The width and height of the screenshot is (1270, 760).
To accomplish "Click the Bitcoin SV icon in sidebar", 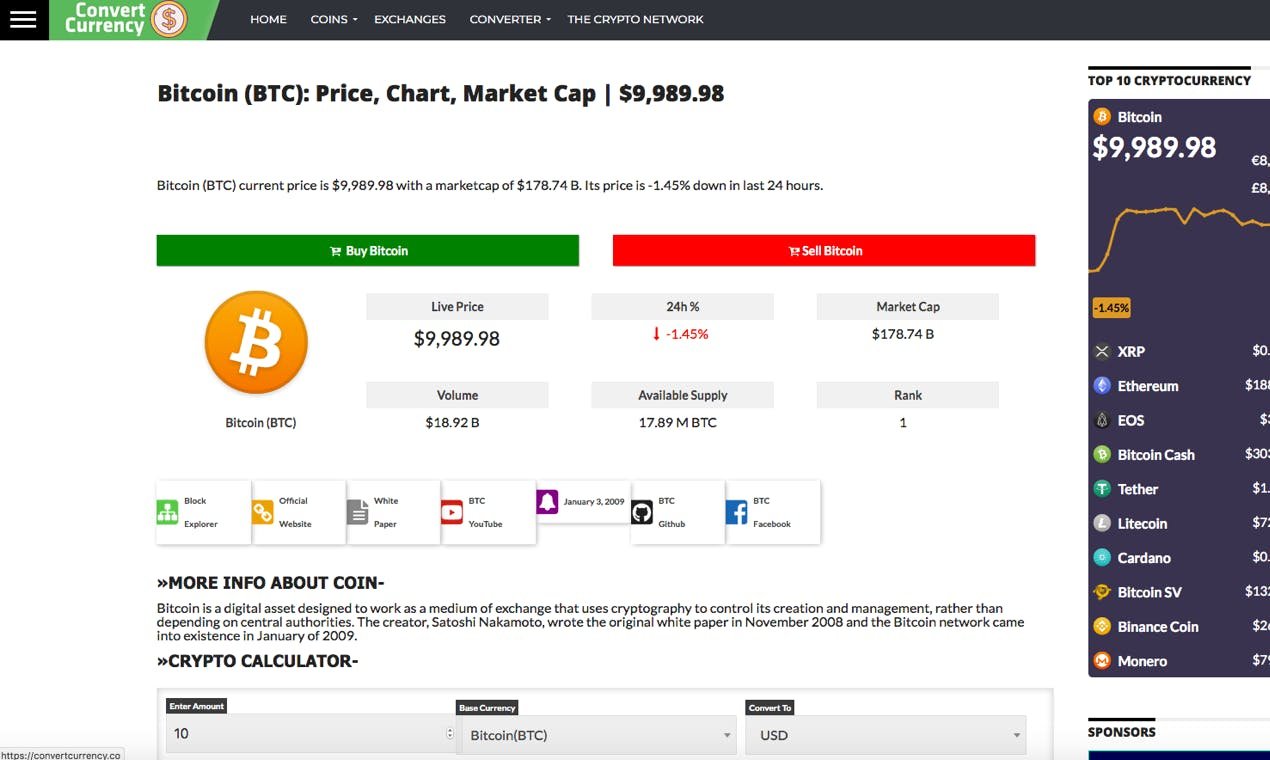I will [x=1102, y=592].
